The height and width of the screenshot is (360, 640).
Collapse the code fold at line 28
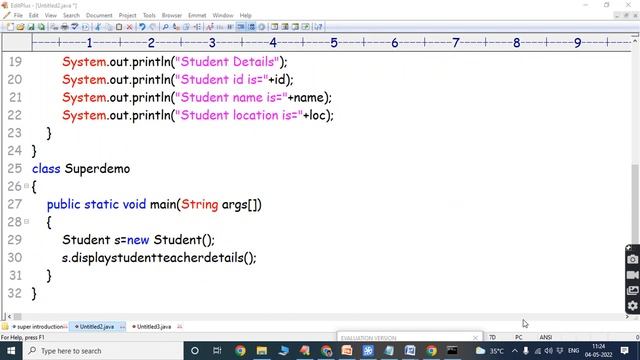27,222
